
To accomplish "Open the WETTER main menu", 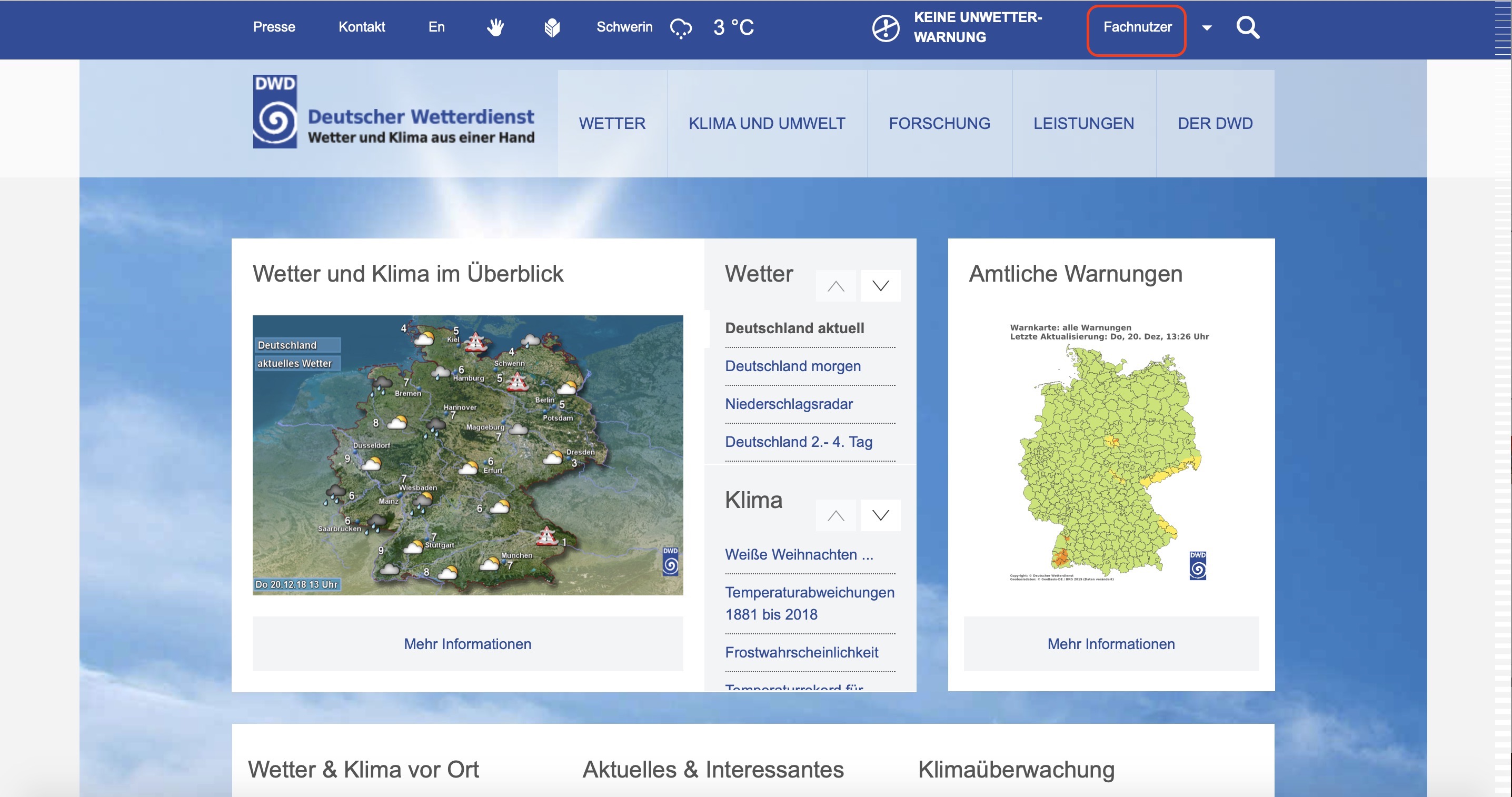I will 612,123.
